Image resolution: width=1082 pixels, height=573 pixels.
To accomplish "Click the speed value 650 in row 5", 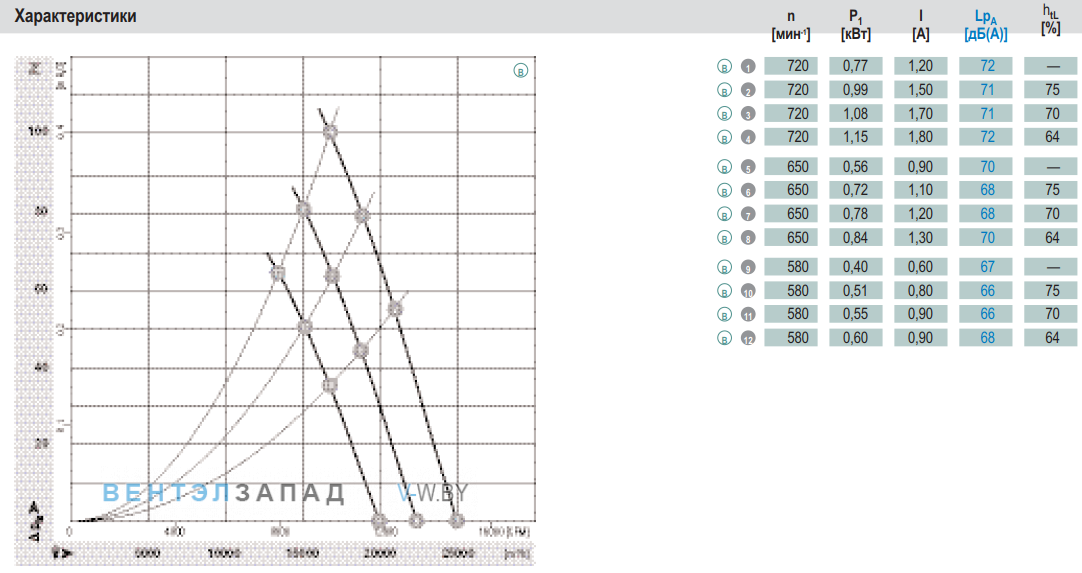I will (791, 166).
